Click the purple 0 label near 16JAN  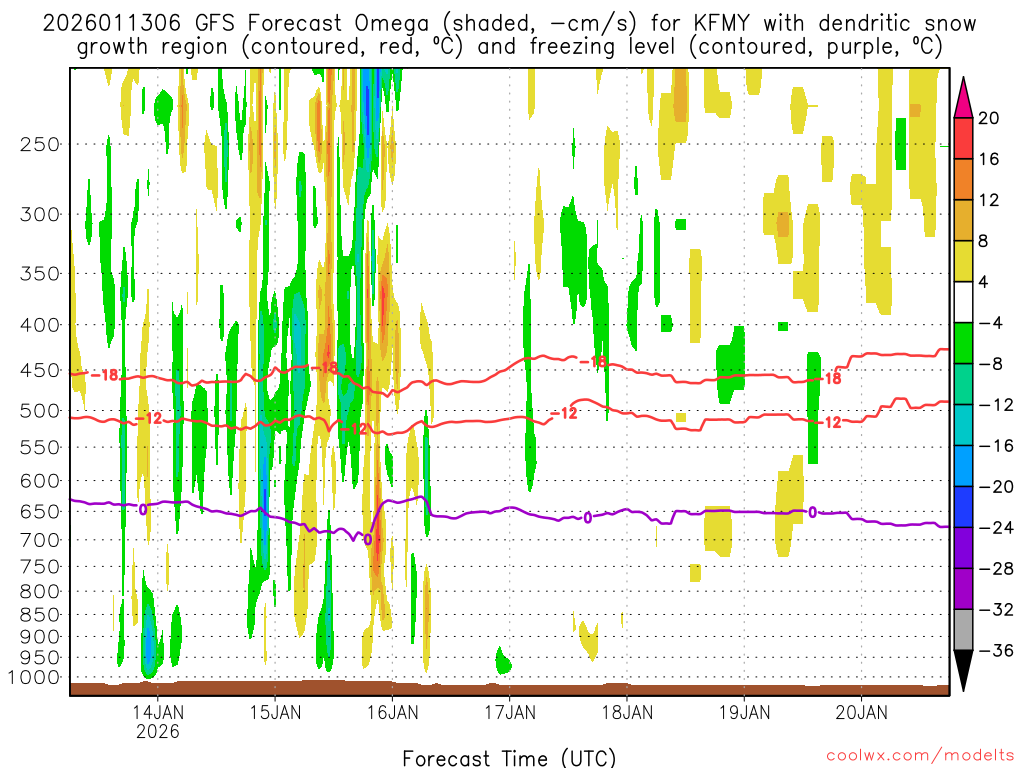(368, 539)
